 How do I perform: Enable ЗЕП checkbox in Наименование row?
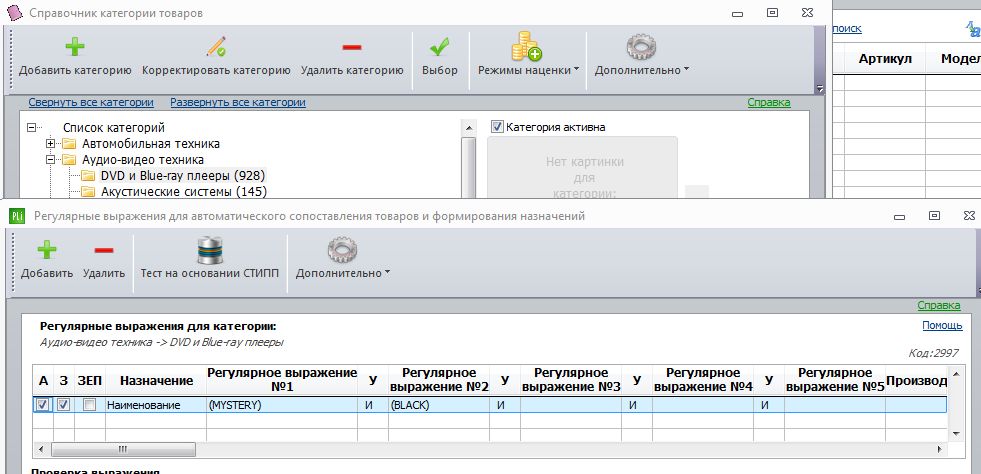[x=89, y=405]
